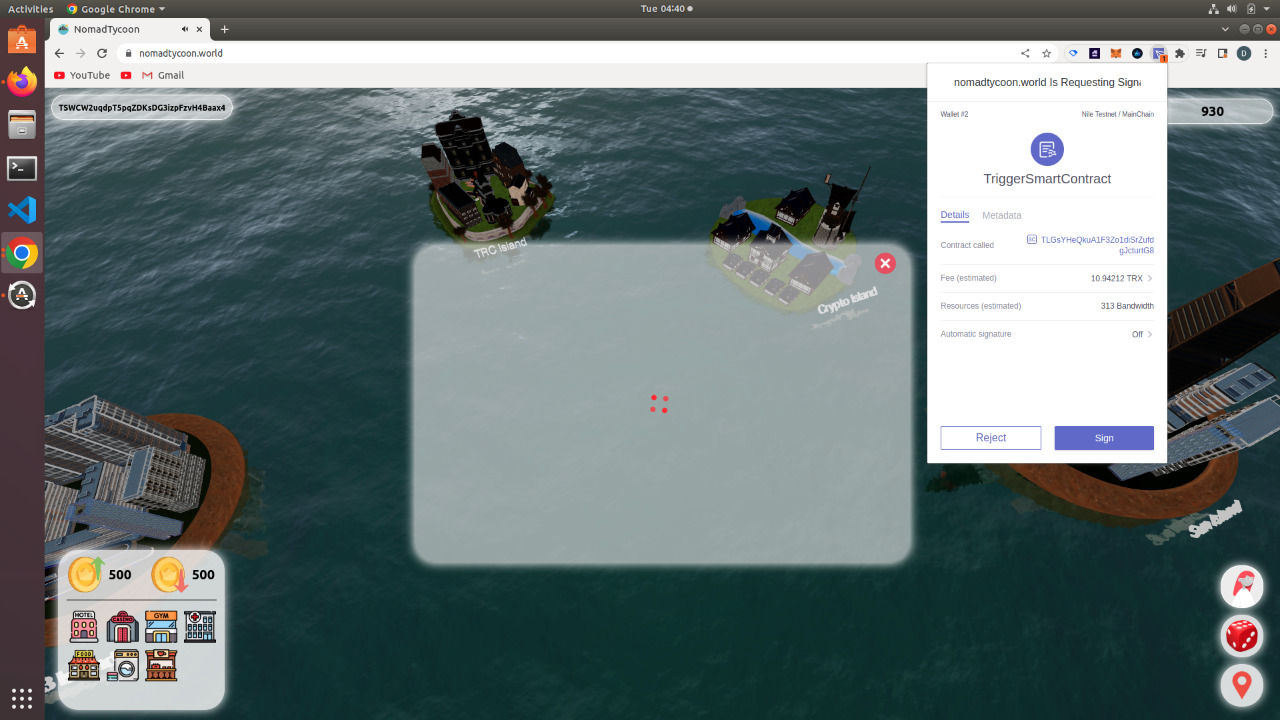Select the Laundry washing machine icon
1280x720 pixels.
point(122,665)
